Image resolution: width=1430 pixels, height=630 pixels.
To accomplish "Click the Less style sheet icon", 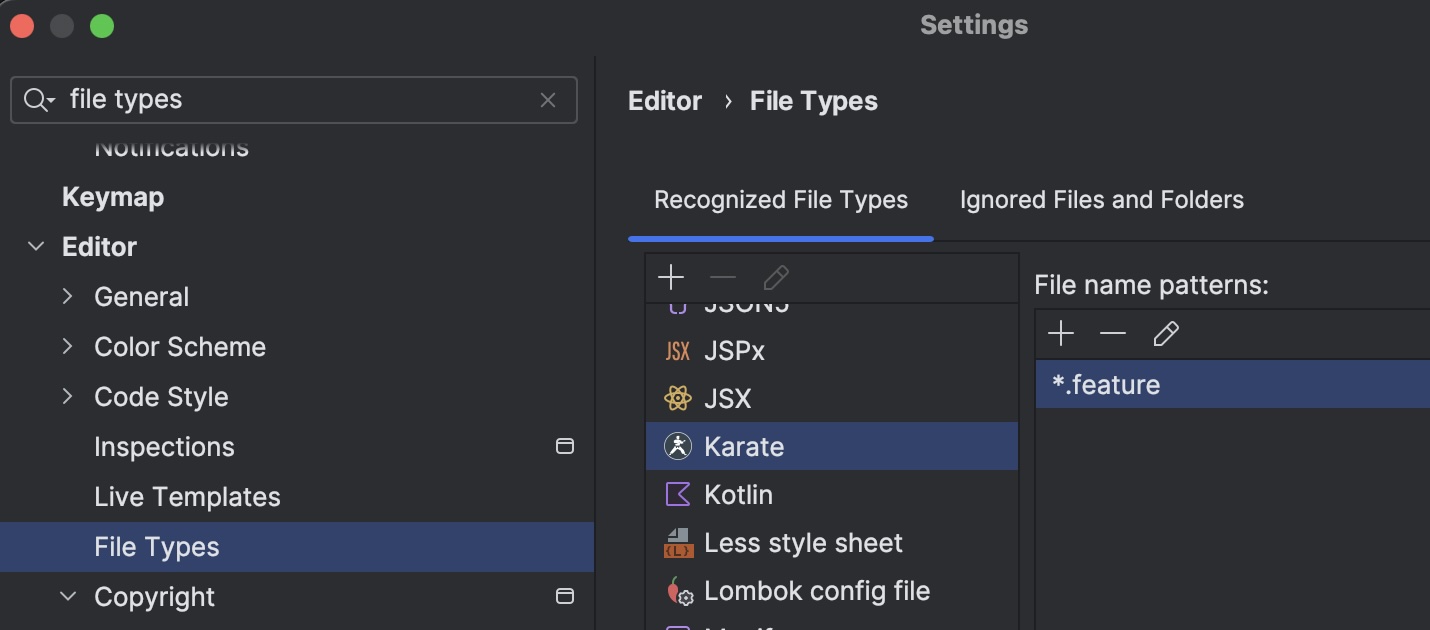I will [678, 543].
